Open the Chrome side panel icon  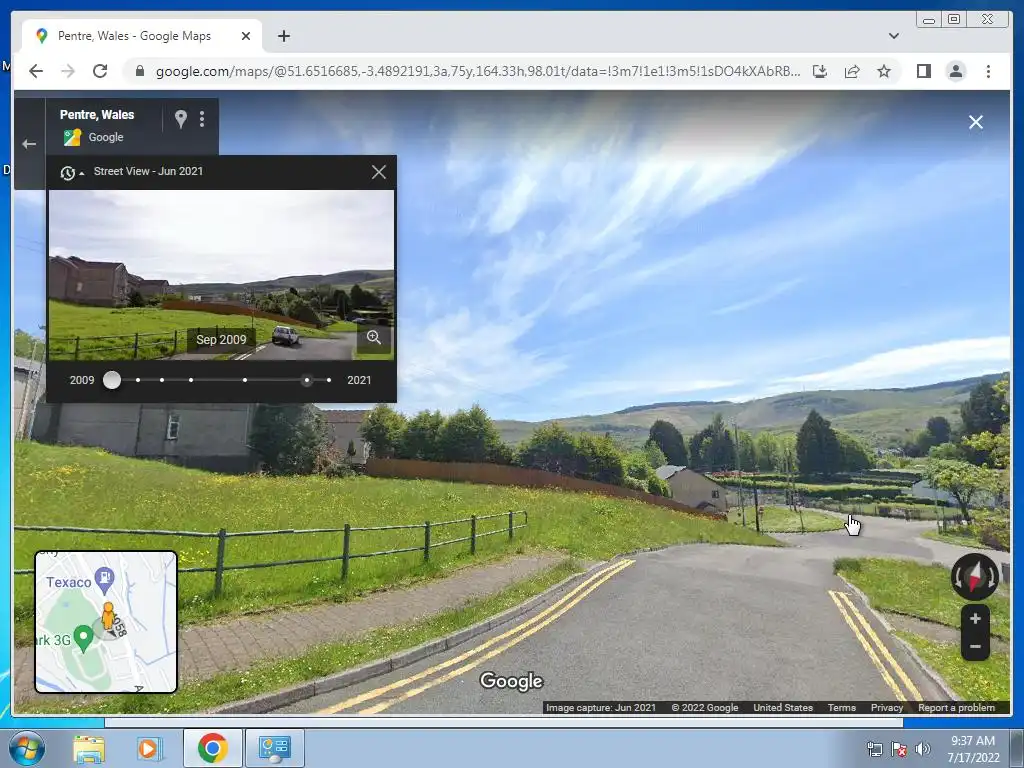[923, 71]
